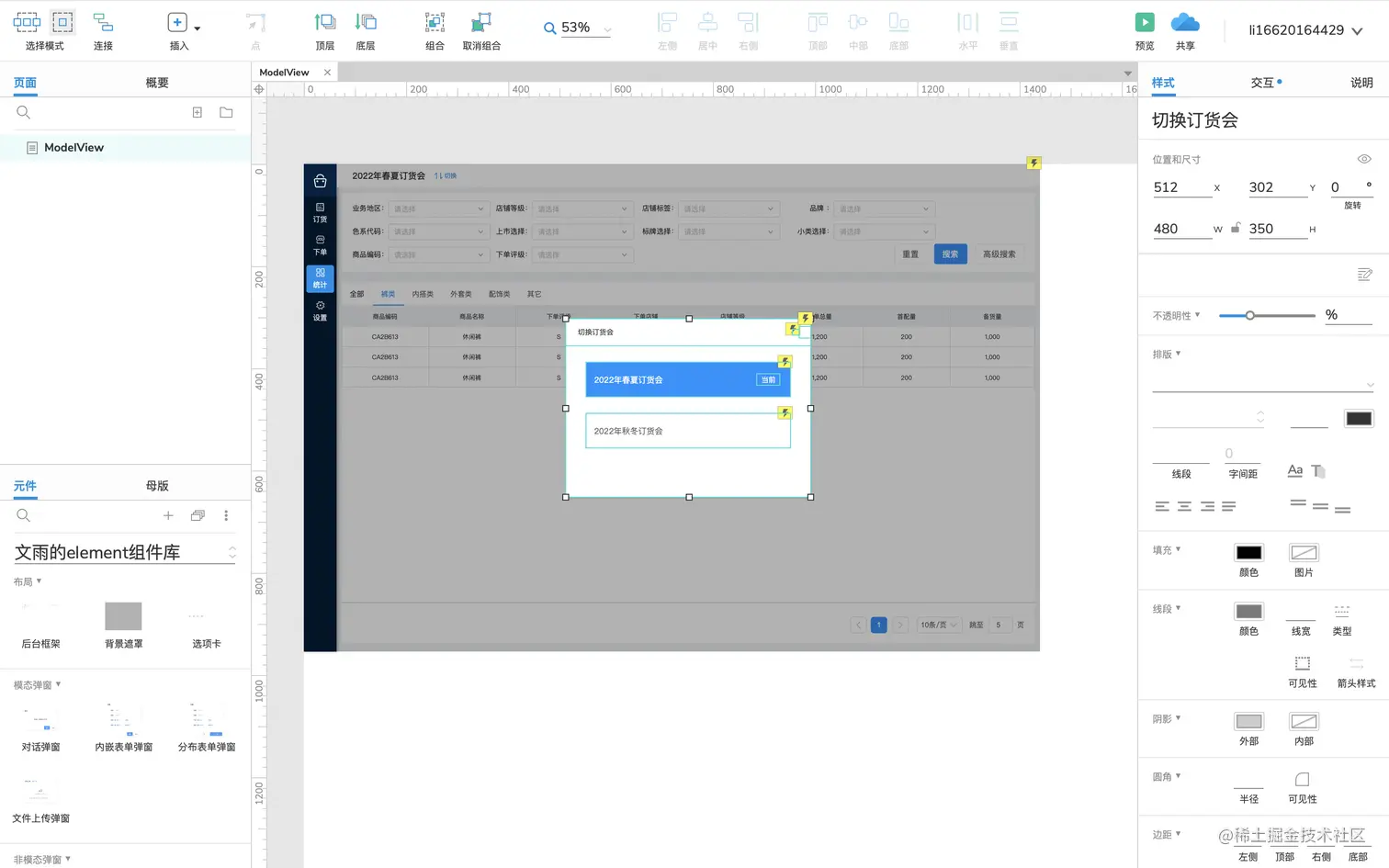Screen dimensions: 1389x868
Task: Collapse the 模态弹窗 section
Action: pos(37,684)
